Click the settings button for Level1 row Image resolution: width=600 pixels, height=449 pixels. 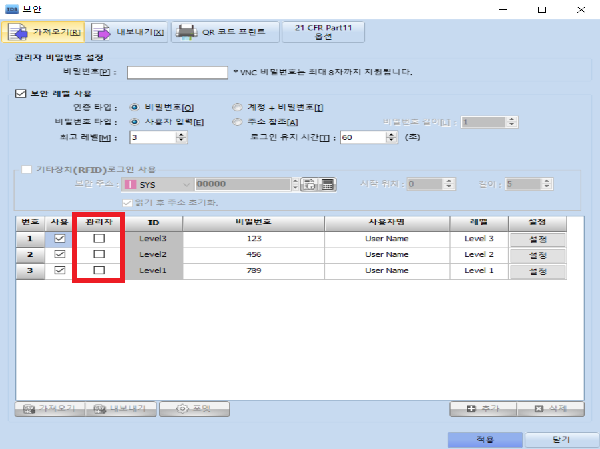(x=537, y=271)
